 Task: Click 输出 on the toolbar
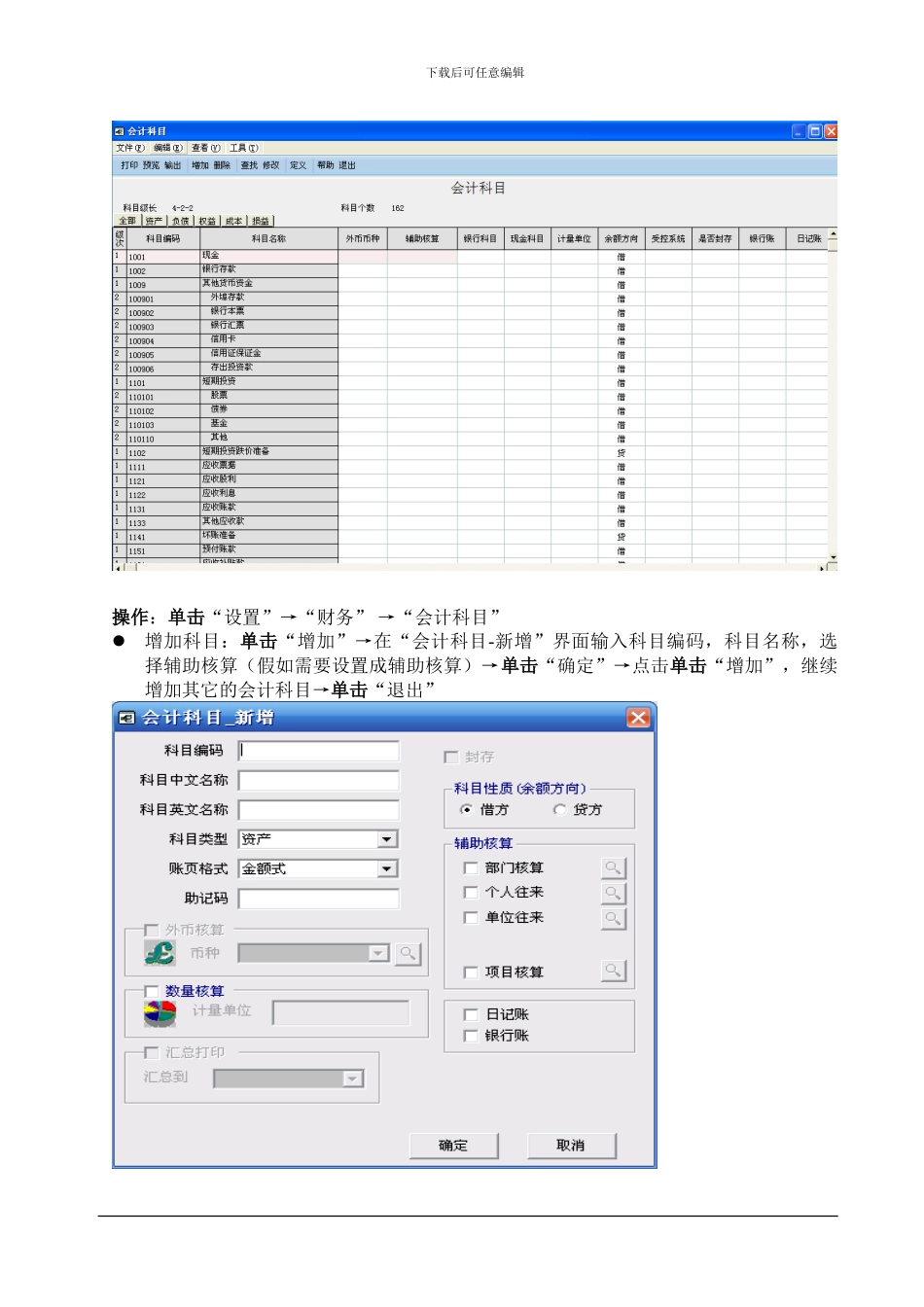tap(172, 165)
